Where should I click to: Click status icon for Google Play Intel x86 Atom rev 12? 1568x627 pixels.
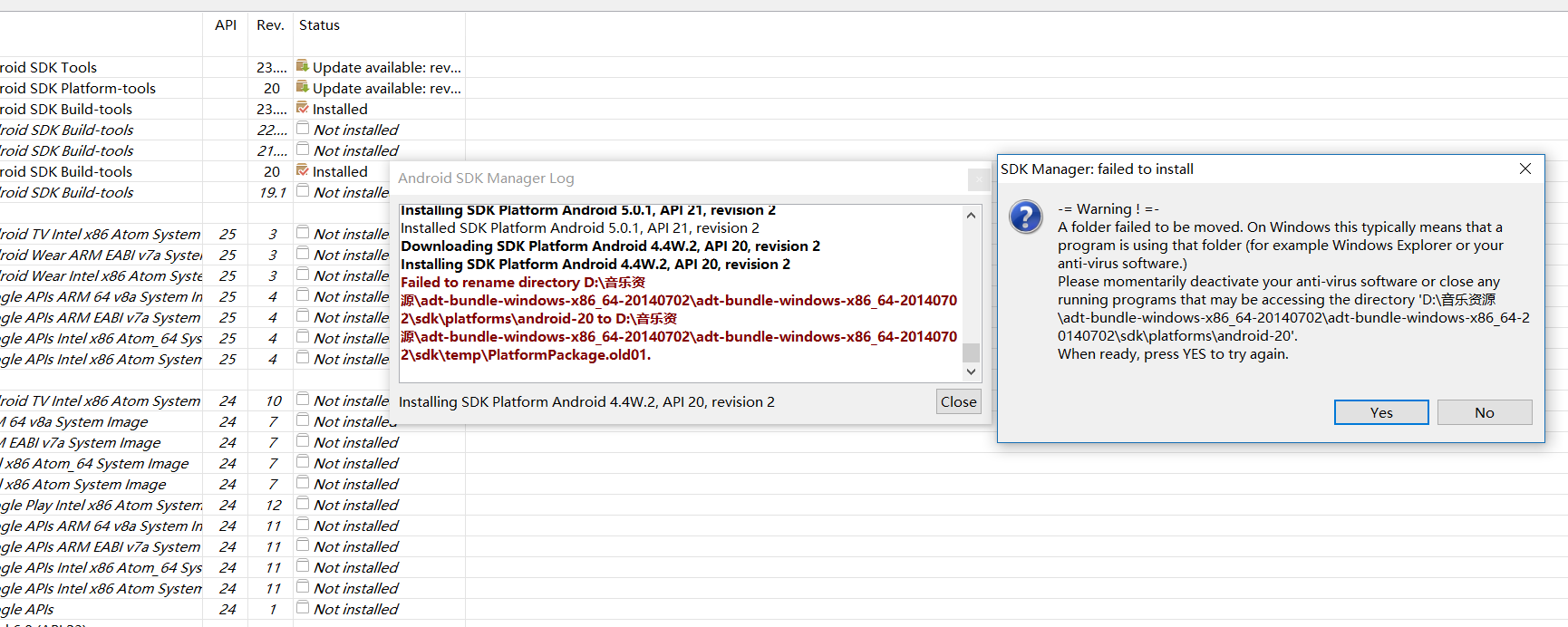(303, 504)
